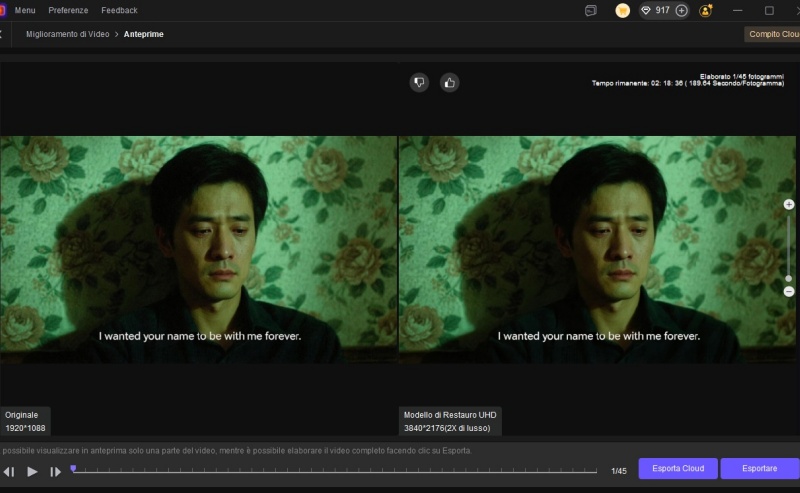Click the frame timeline scrubber bar
800x493 pixels.
[x=335, y=469]
